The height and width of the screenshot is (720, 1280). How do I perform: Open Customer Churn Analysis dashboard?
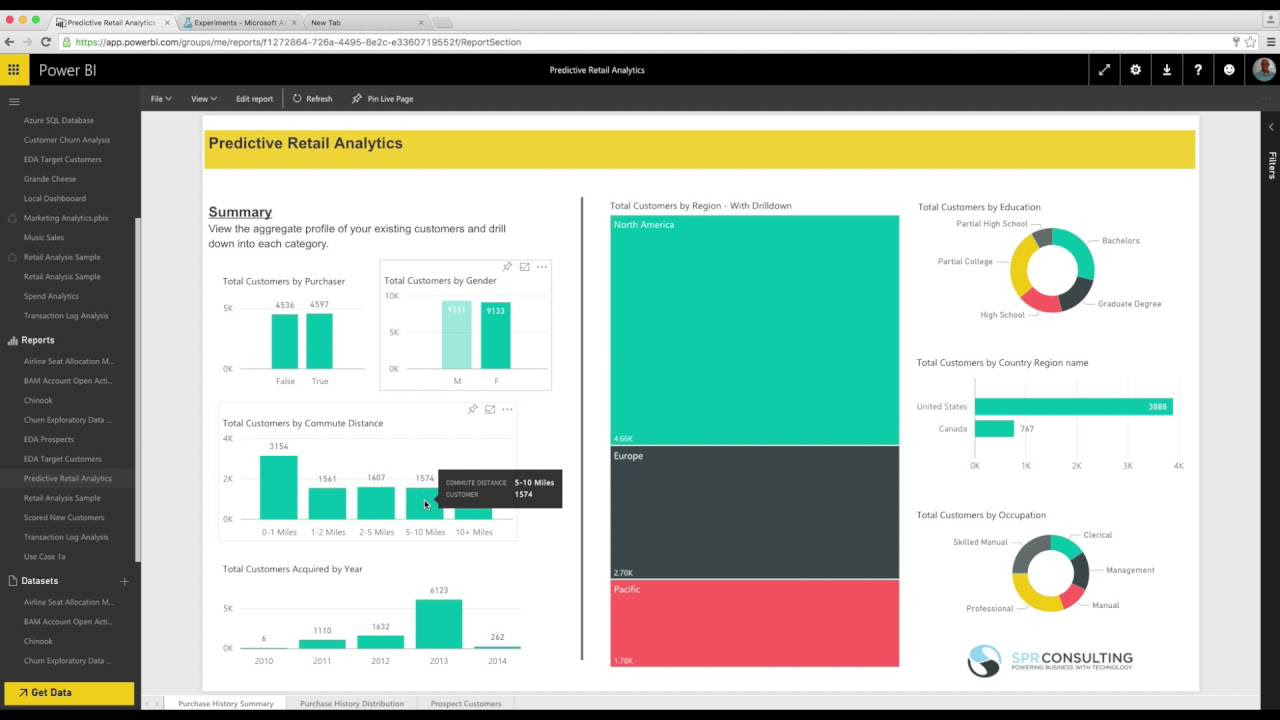(x=67, y=140)
